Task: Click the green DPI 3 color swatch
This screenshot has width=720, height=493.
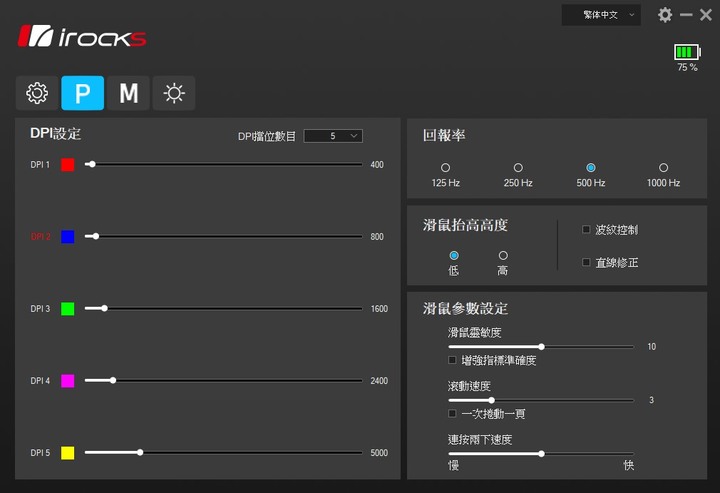Action: tap(68, 309)
